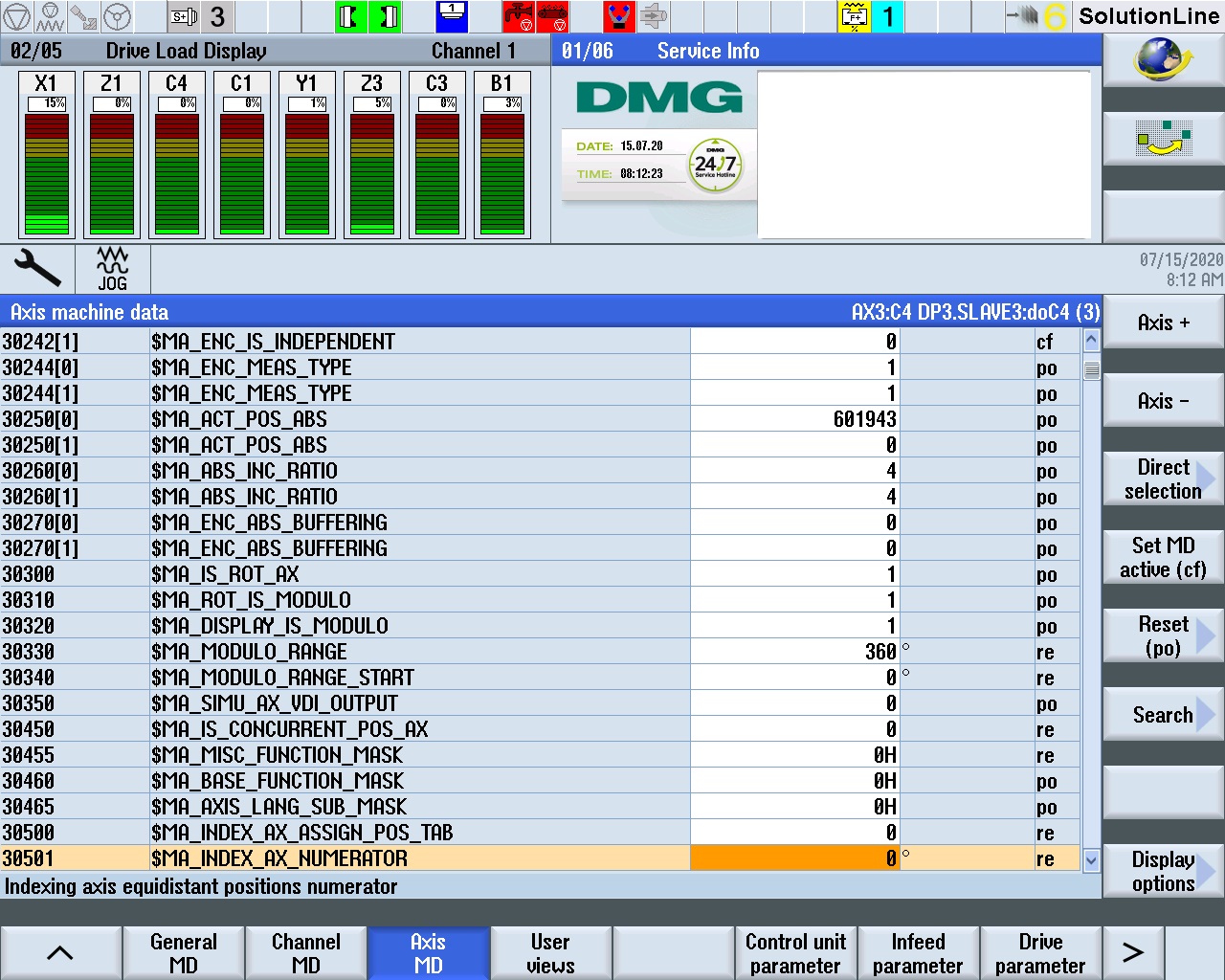Expand more softkeys with the arrow key
The width and height of the screenshot is (1225, 980).
click(x=1133, y=951)
